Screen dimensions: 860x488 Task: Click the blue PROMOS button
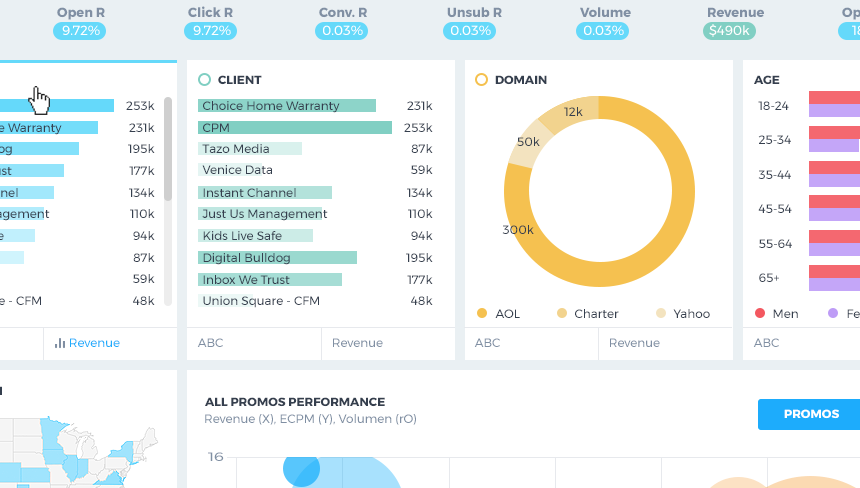(x=810, y=414)
